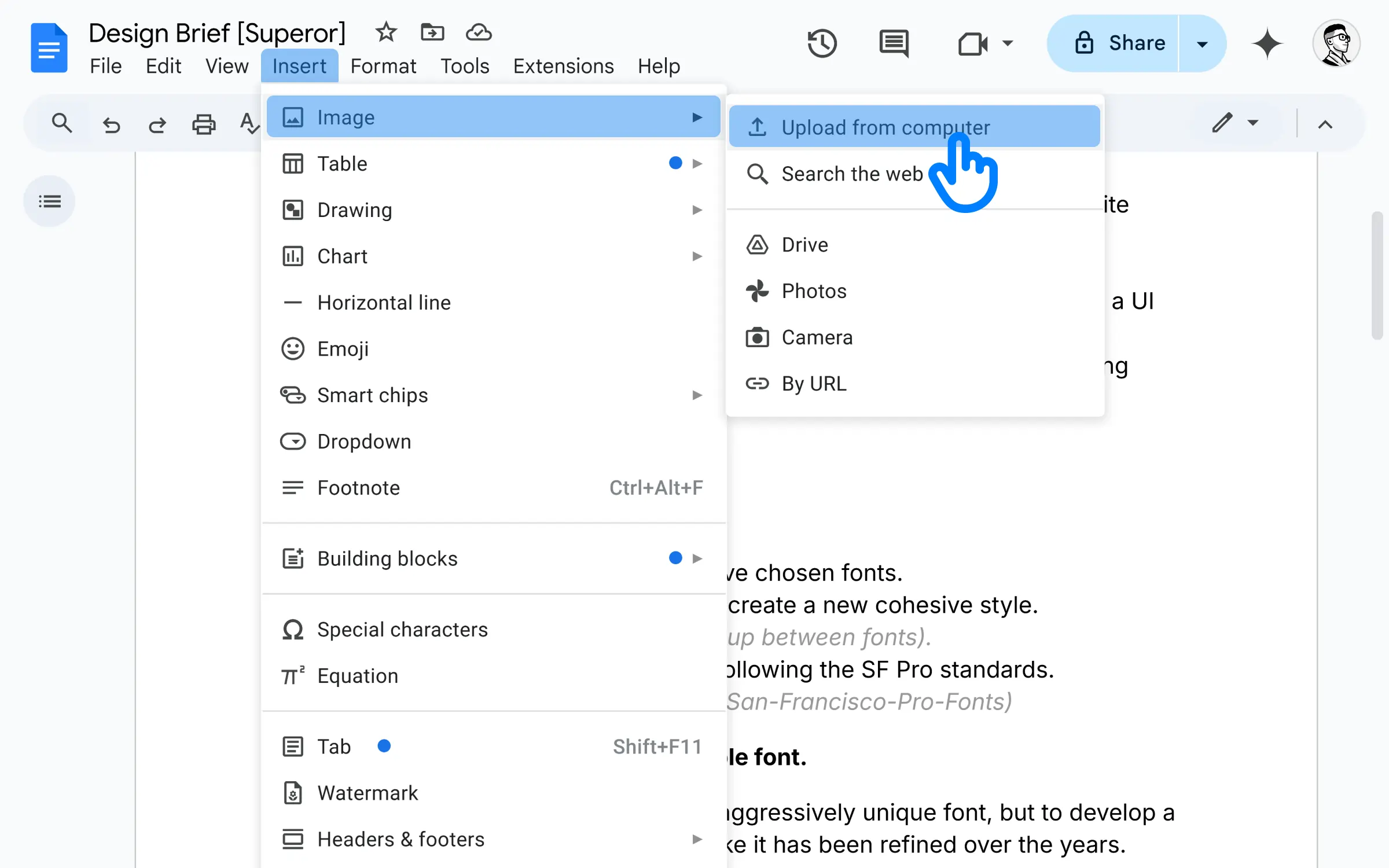Redo the last action
The image size is (1389, 868).
coord(157,124)
